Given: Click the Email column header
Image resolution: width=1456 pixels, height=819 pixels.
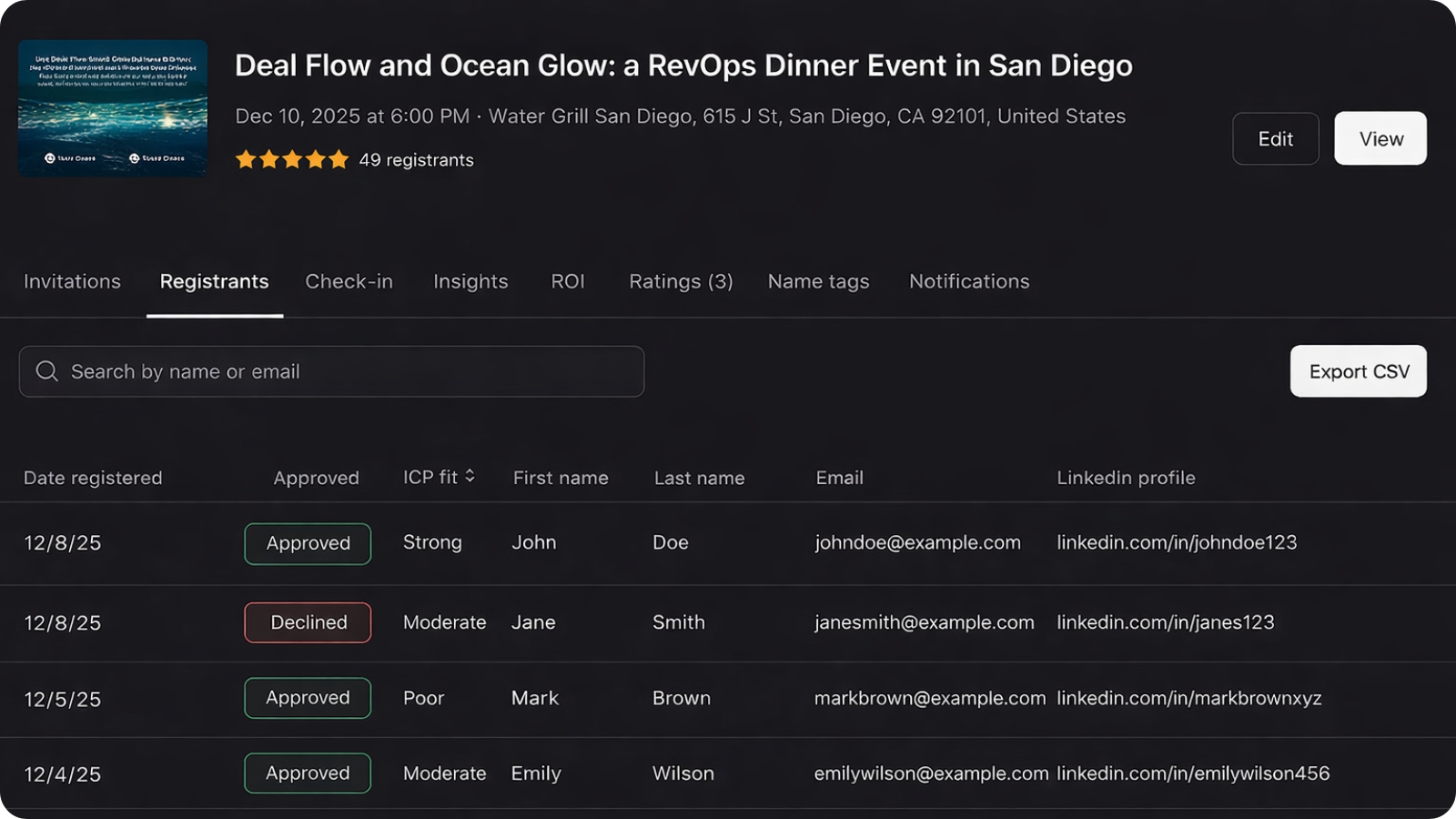Looking at the screenshot, I should coord(839,478).
